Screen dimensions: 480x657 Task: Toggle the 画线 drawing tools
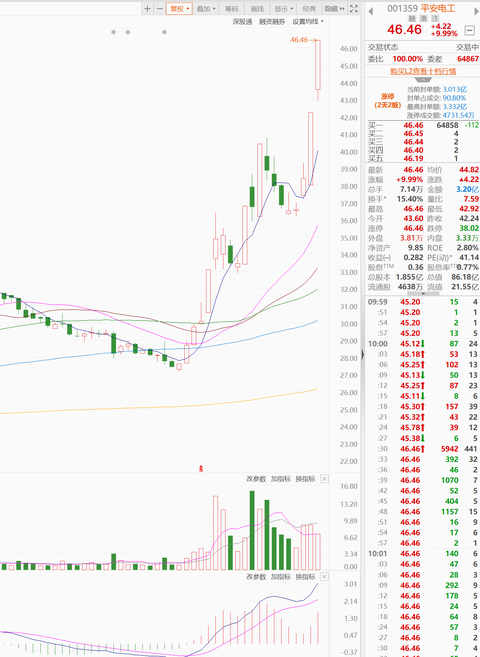(x=257, y=8)
